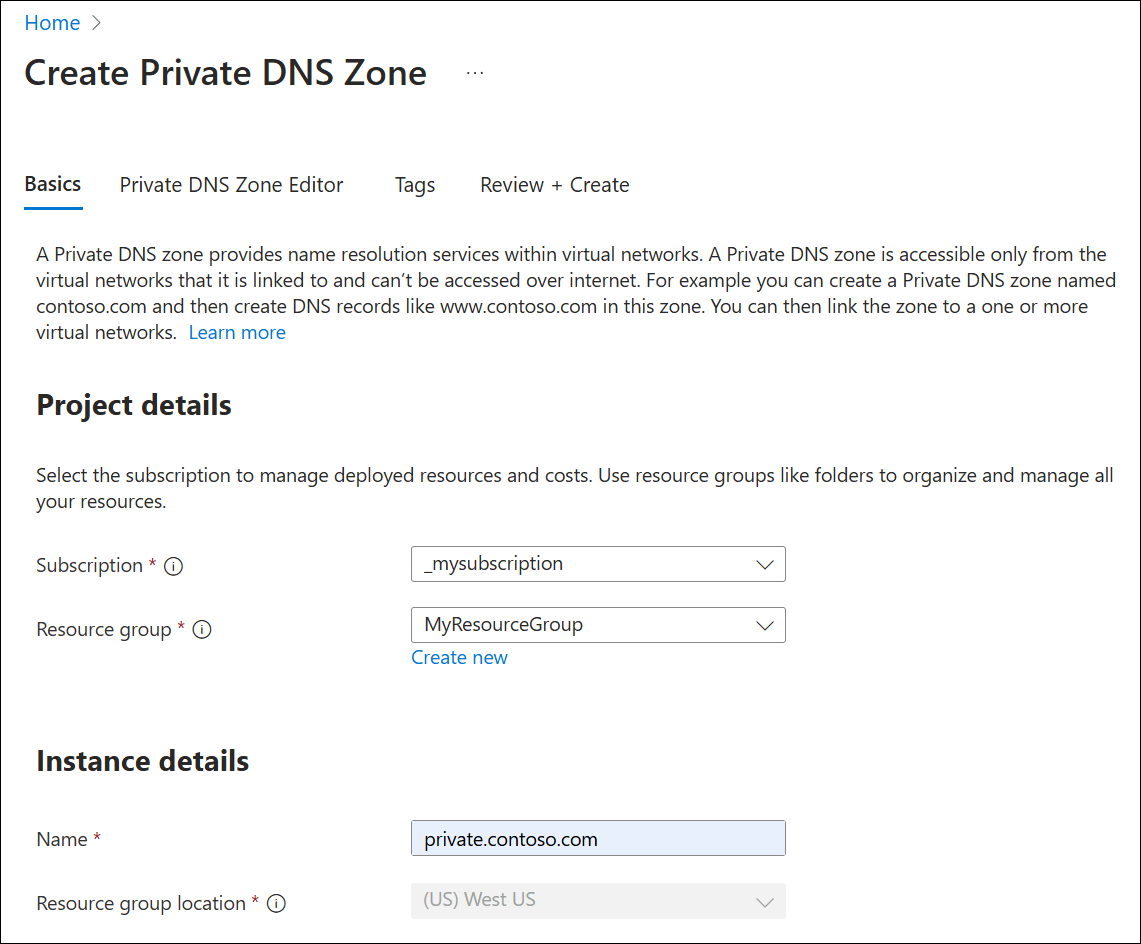Screen dimensions: 1141x944
Task: Open the Tags tab
Action: point(414,185)
